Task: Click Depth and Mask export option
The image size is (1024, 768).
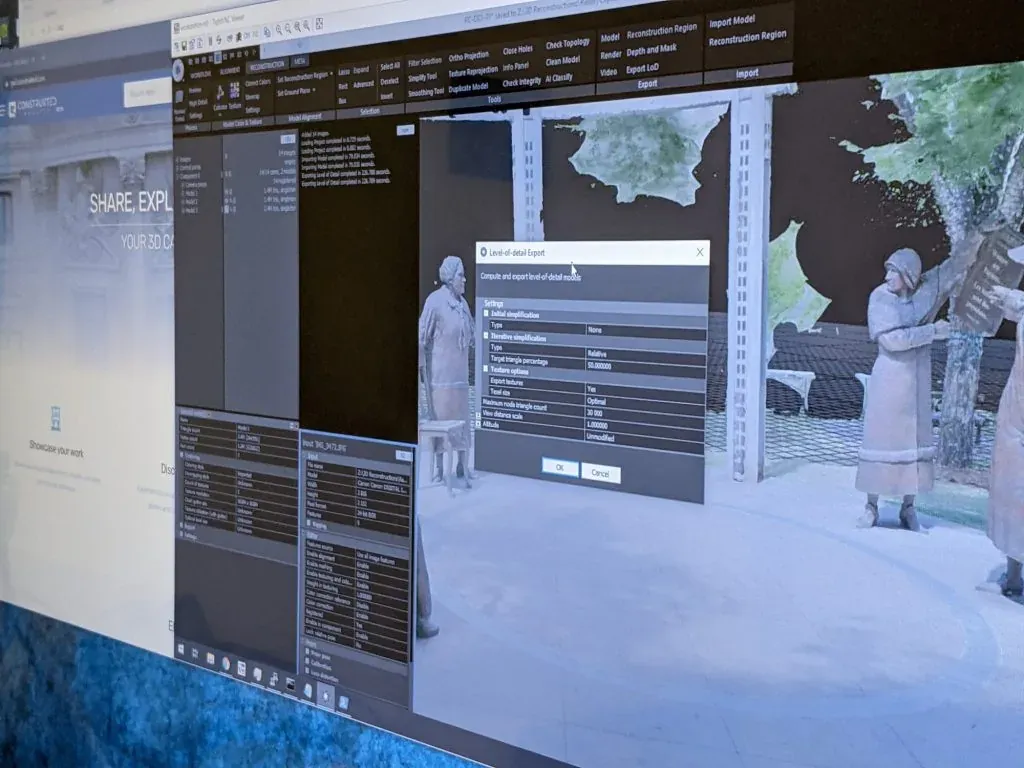Action: [651, 50]
